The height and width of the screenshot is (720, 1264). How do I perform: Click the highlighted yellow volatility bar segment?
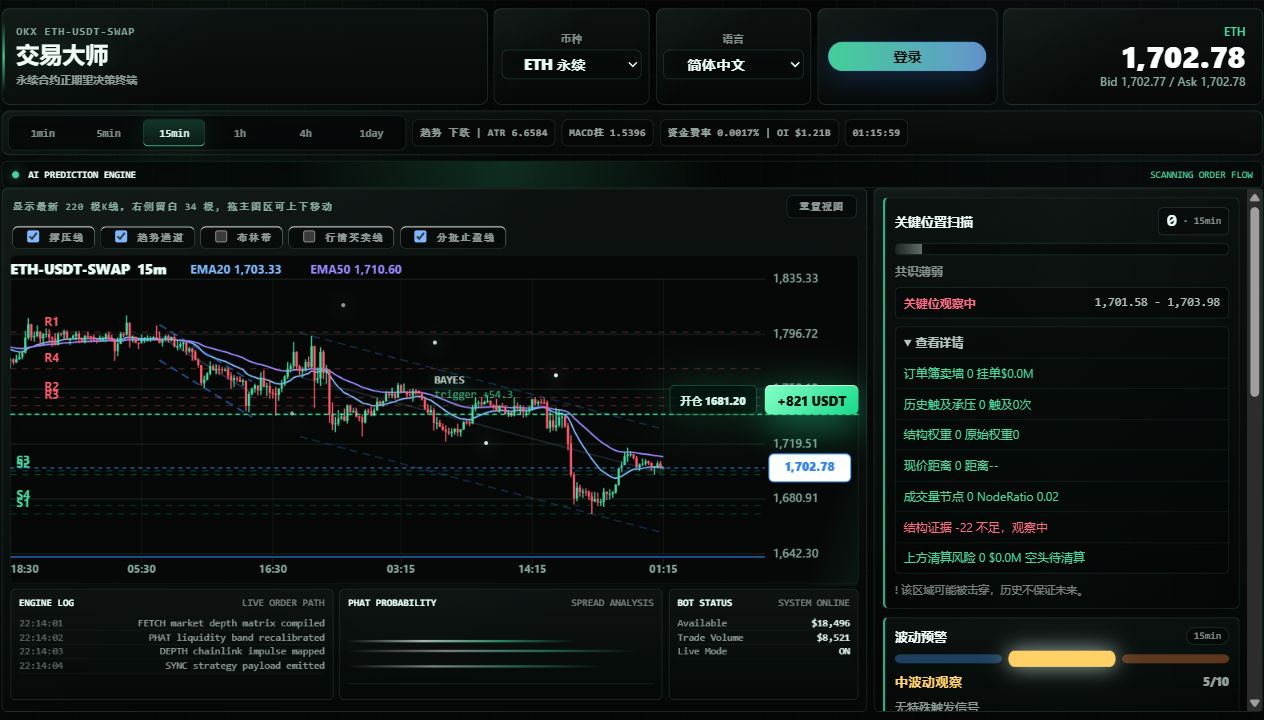(1062, 659)
